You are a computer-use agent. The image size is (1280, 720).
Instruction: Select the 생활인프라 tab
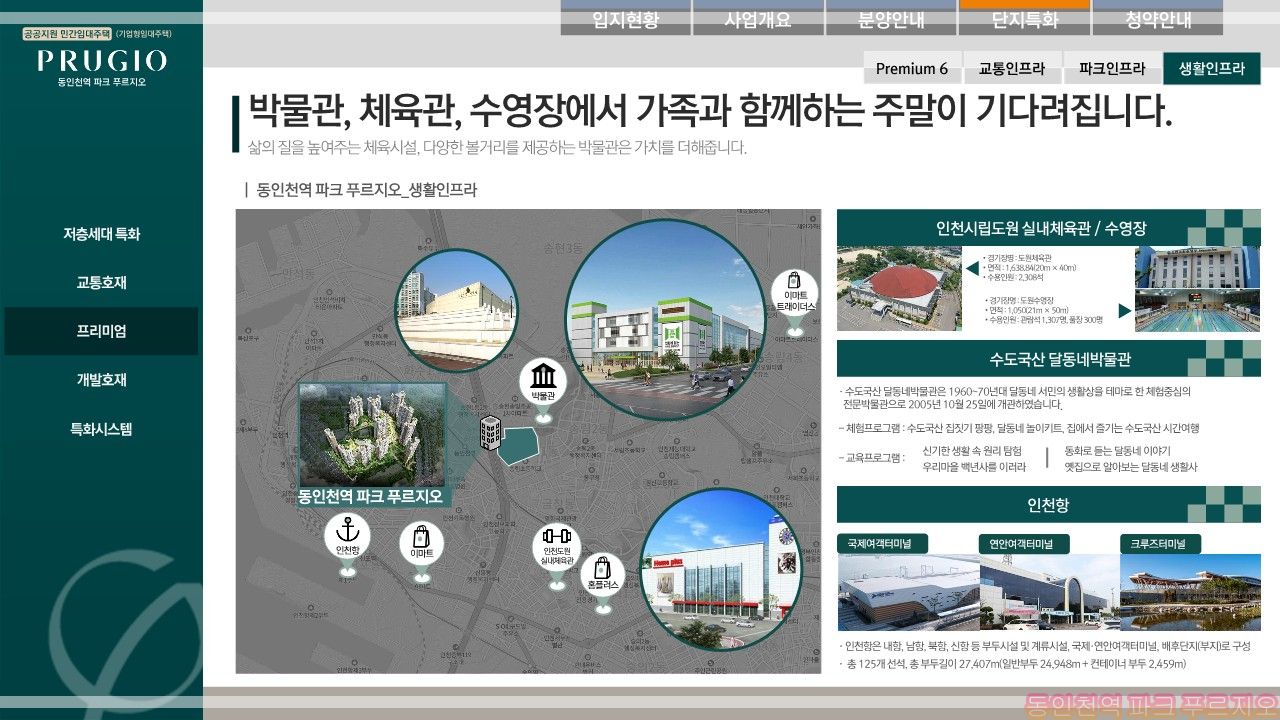click(x=1212, y=68)
